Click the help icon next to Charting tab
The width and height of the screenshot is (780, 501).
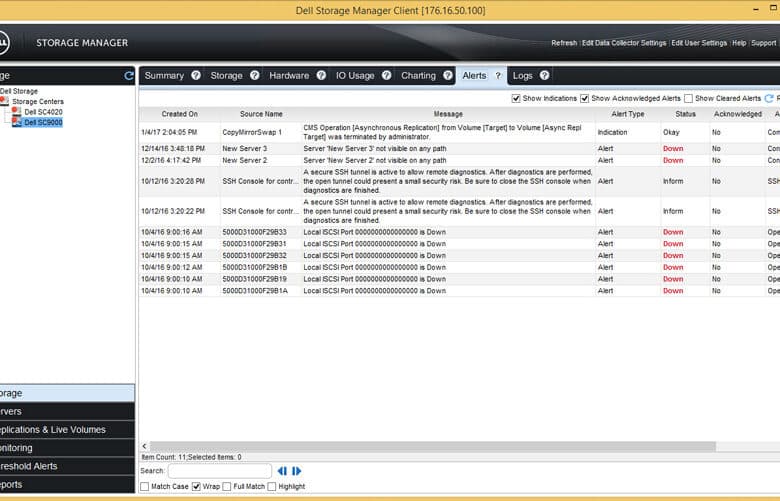448,75
